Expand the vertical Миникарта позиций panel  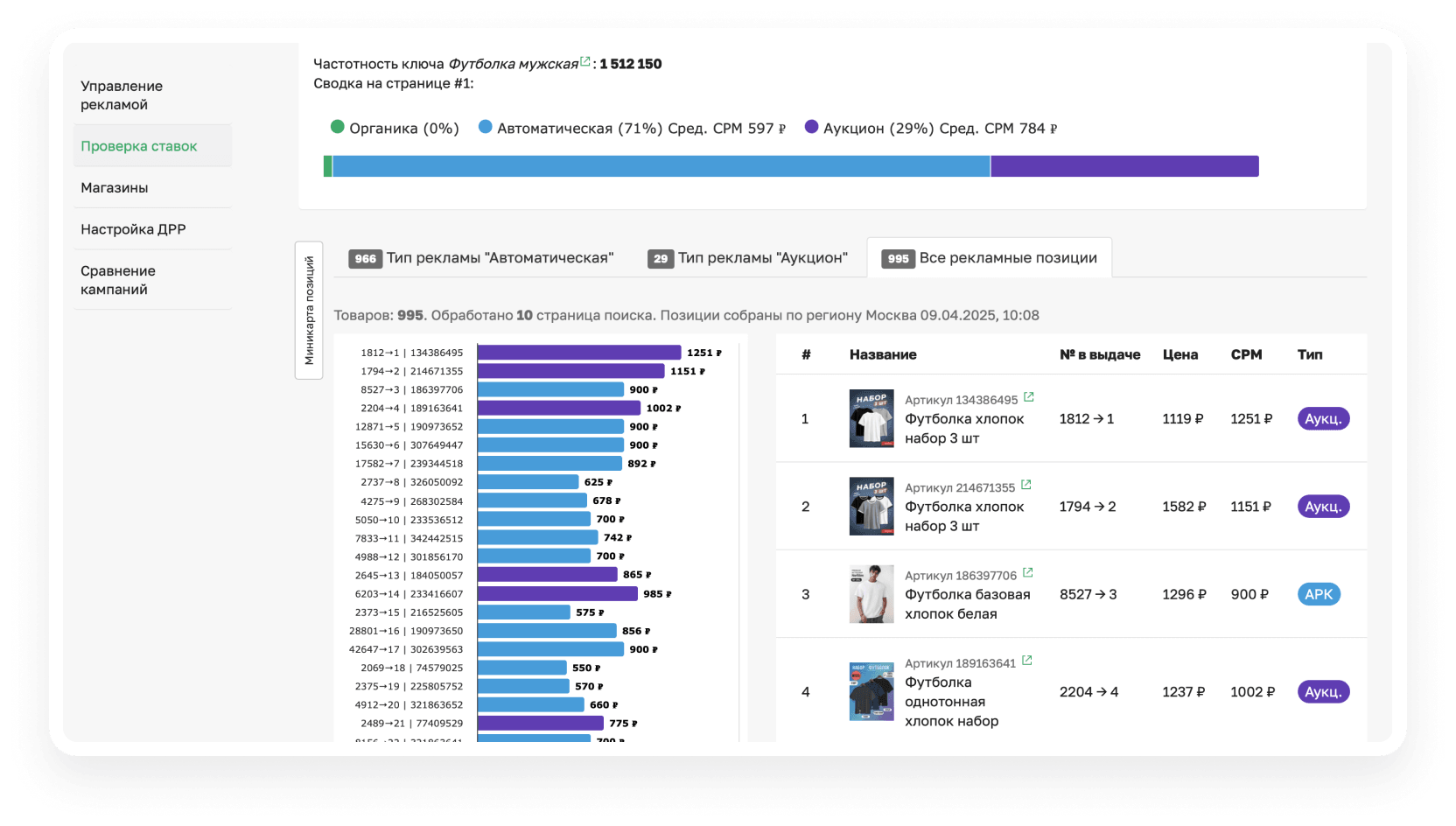tap(309, 311)
